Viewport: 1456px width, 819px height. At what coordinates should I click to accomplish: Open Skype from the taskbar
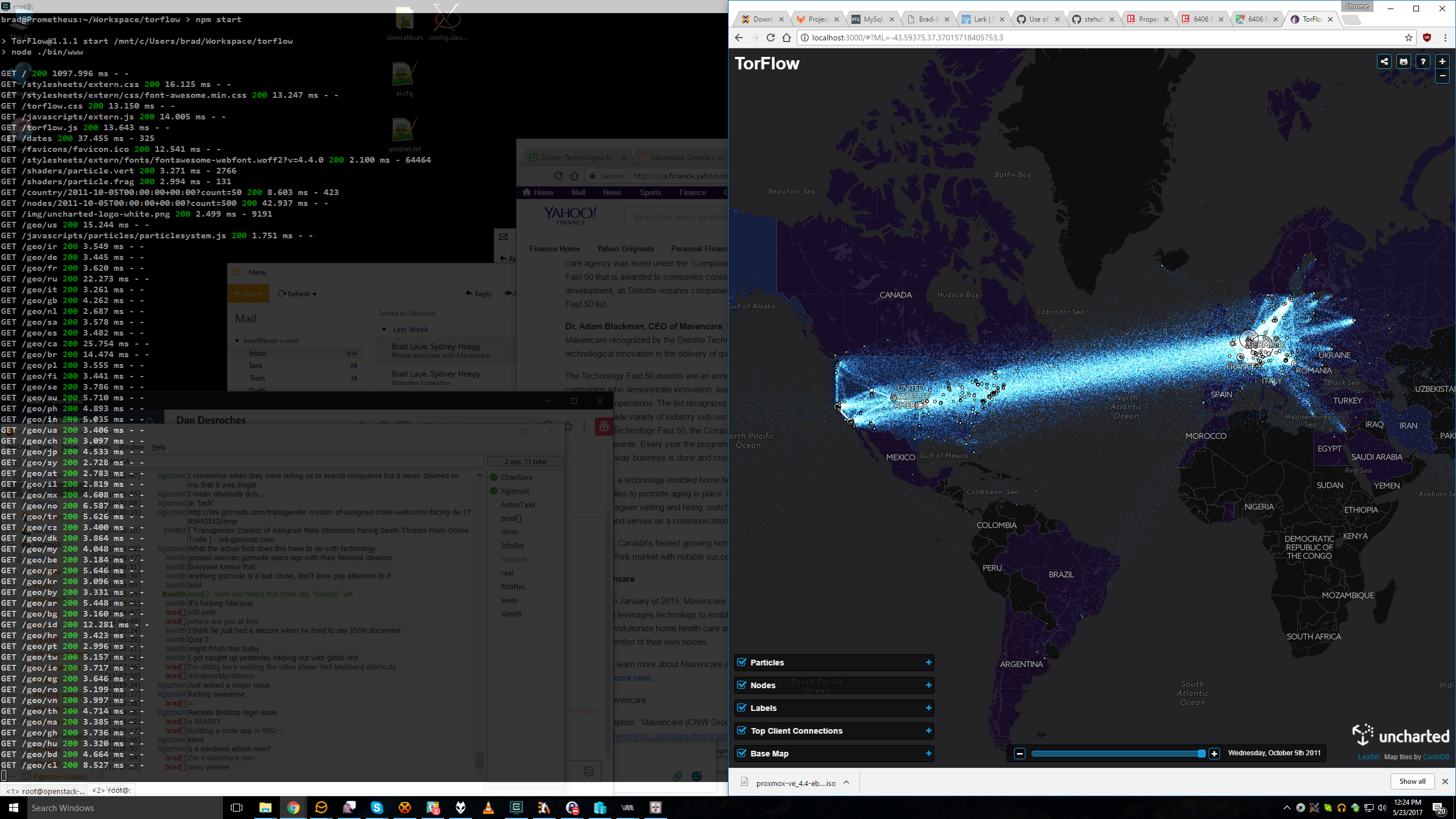377,808
